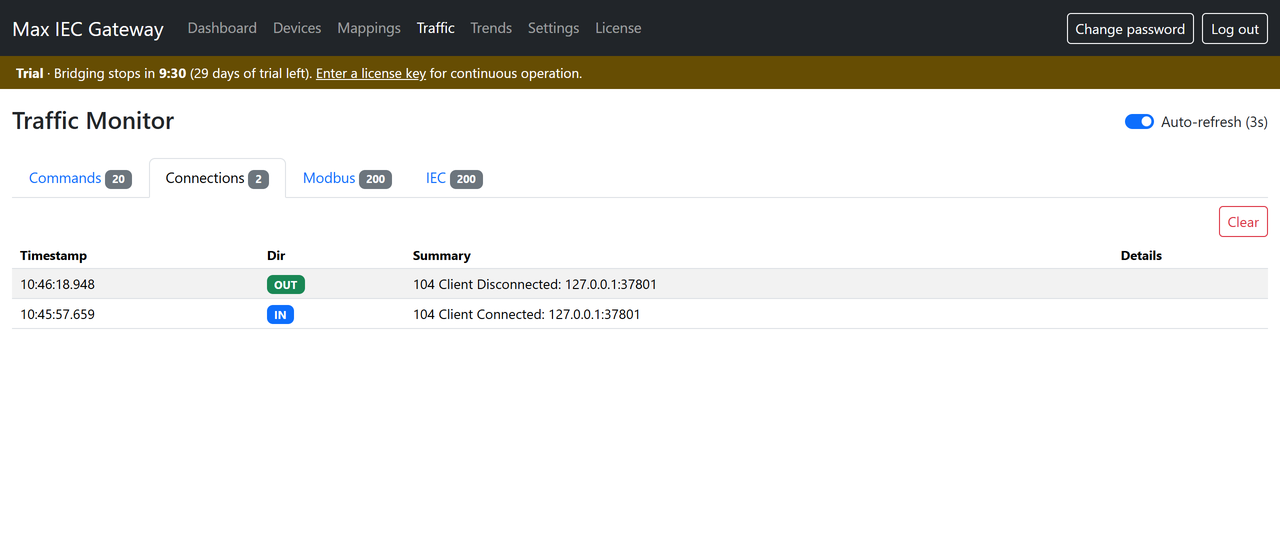This screenshot has height=560, width=1280.
Task: Follow the Enter a license key link
Action: (x=371, y=73)
